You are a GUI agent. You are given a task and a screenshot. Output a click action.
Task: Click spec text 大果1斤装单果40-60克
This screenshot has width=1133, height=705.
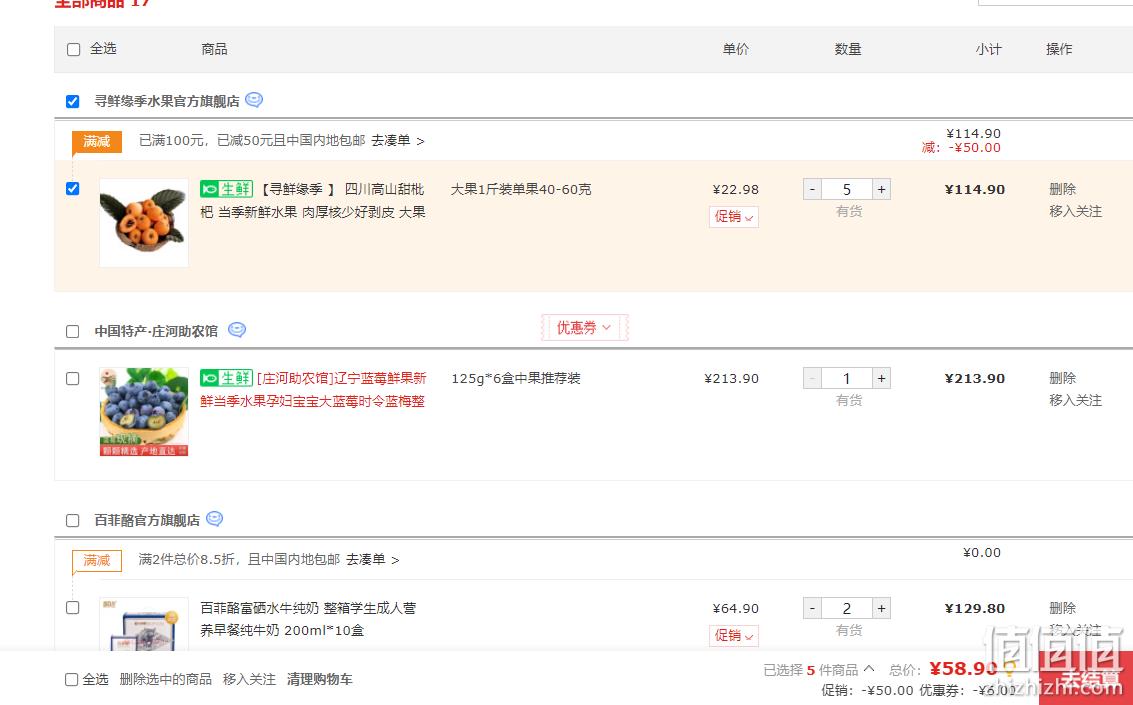click(521, 189)
